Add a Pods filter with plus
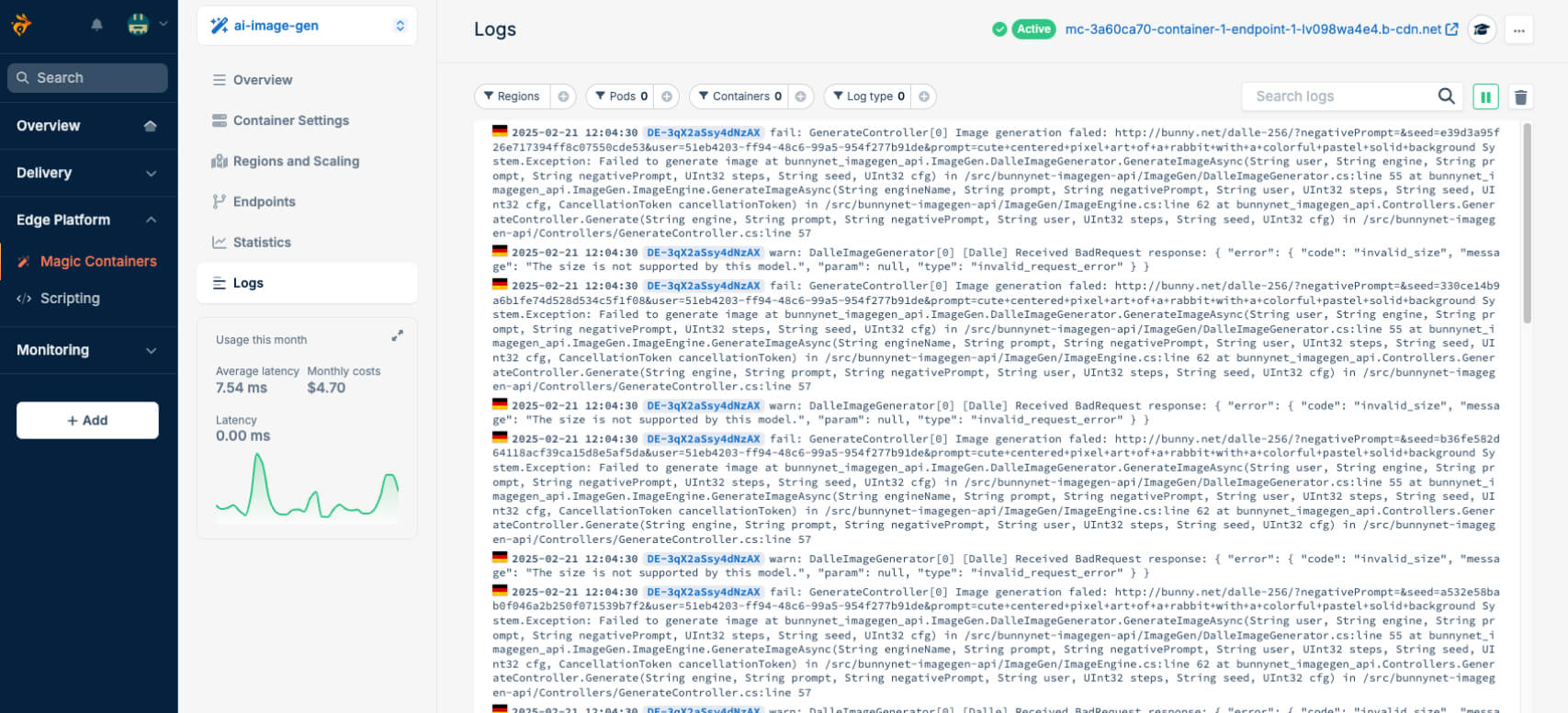The image size is (1568, 713). 667,96
